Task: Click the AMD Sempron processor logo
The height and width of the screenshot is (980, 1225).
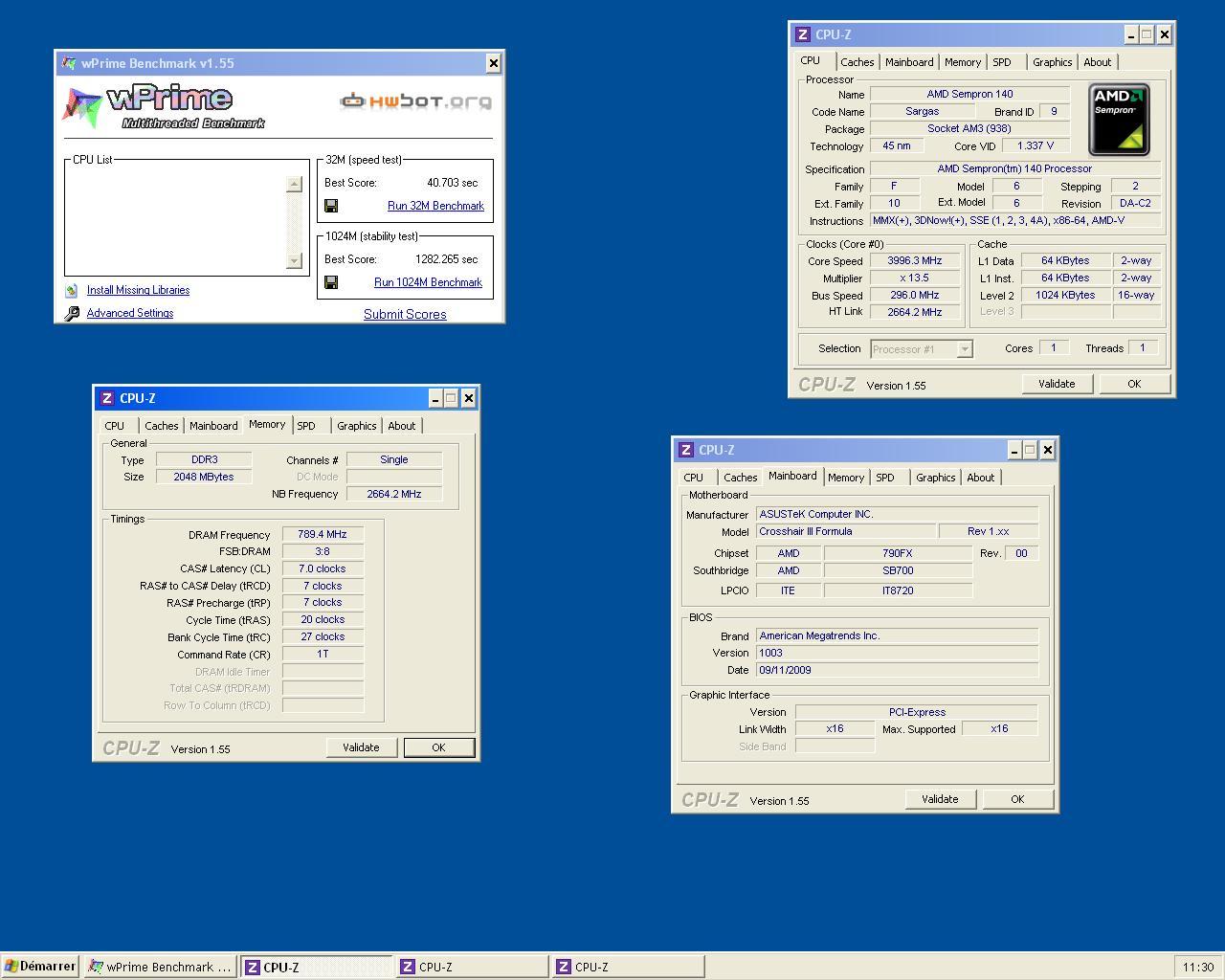Action: pos(1119,120)
